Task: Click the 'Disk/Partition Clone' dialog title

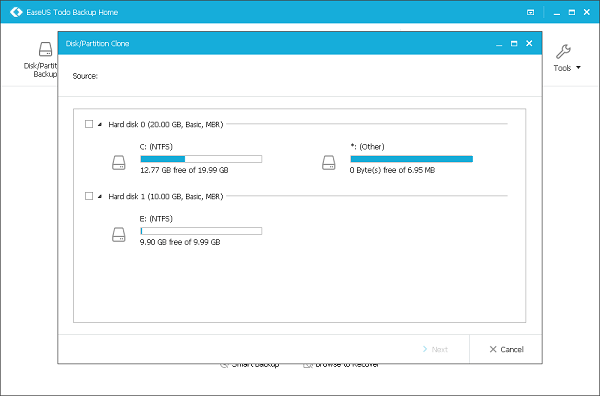Action: [97, 44]
